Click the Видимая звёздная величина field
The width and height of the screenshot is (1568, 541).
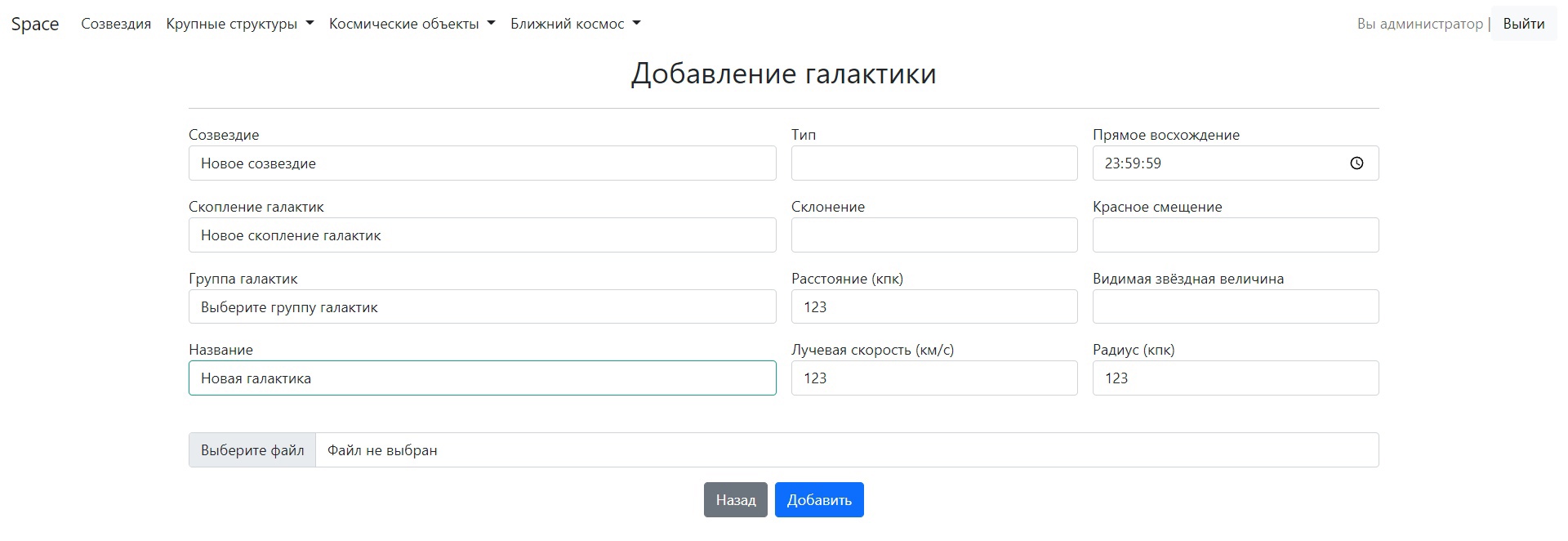(1236, 307)
